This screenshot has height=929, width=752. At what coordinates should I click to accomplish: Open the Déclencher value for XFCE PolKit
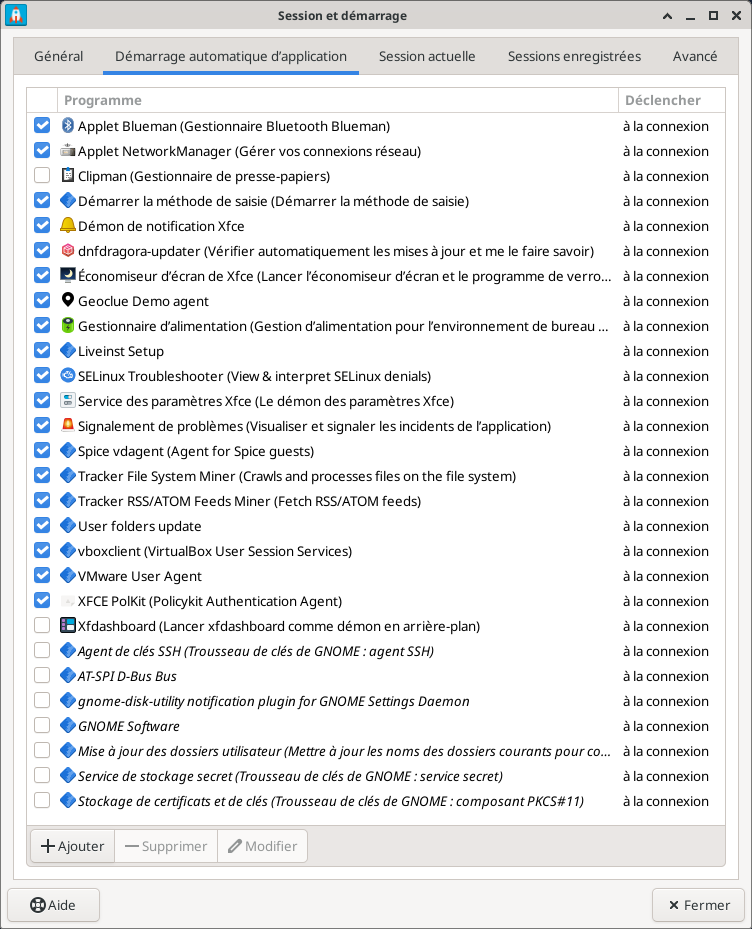665,601
